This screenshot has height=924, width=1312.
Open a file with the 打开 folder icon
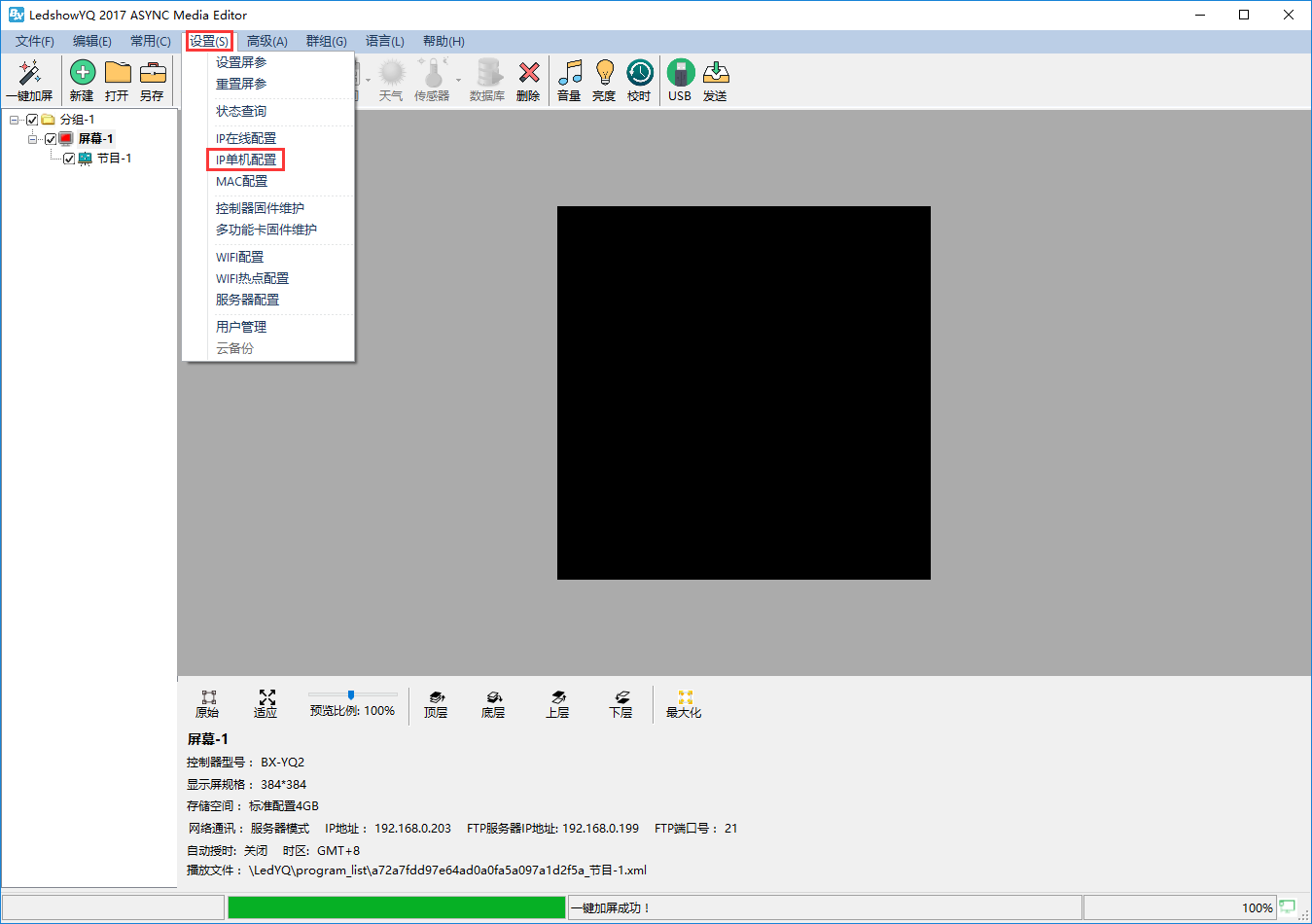118,74
